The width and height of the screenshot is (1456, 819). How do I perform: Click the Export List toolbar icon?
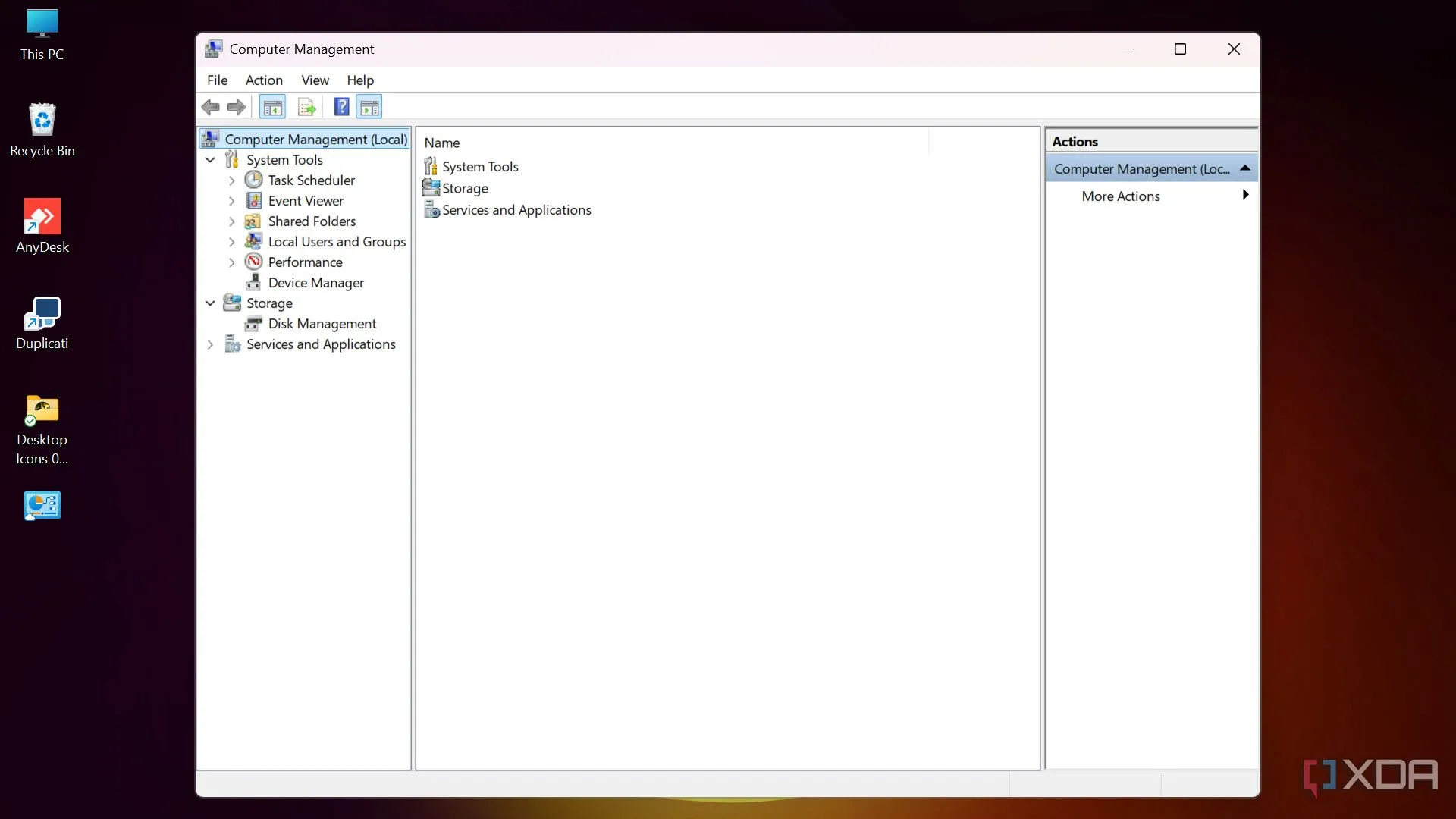(306, 107)
